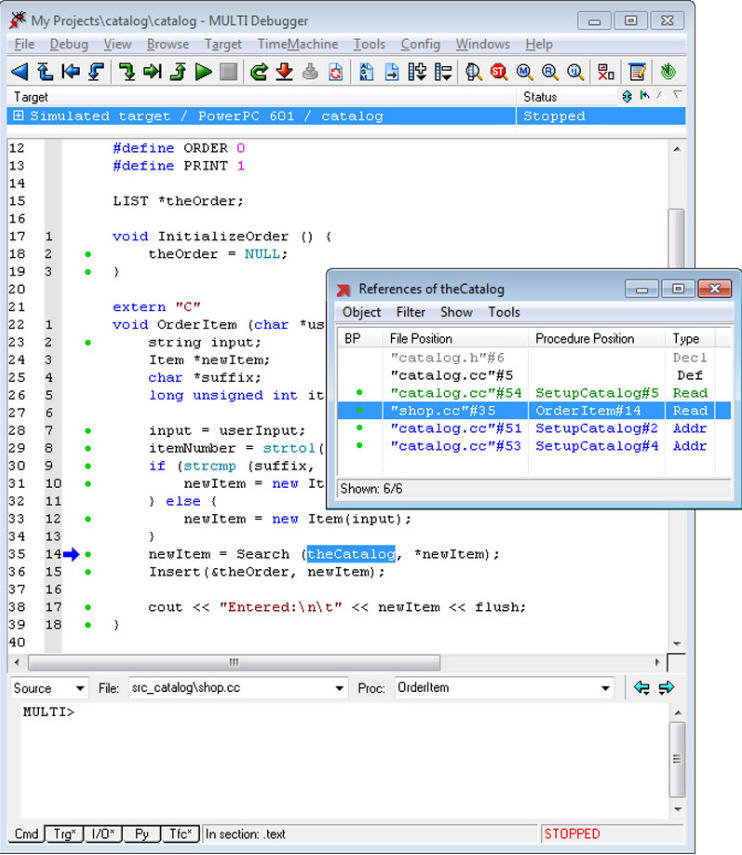Click the gray Halt square icon

(x=228, y=71)
